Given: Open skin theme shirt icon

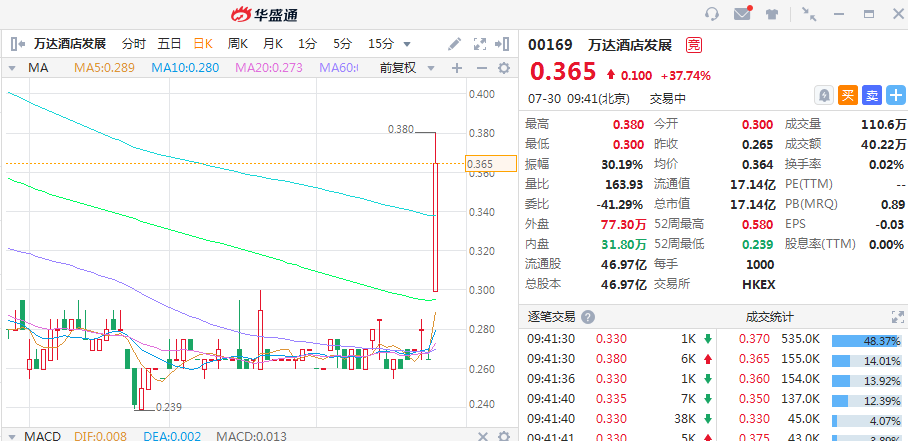Looking at the screenshot, I should click(772, 14).
